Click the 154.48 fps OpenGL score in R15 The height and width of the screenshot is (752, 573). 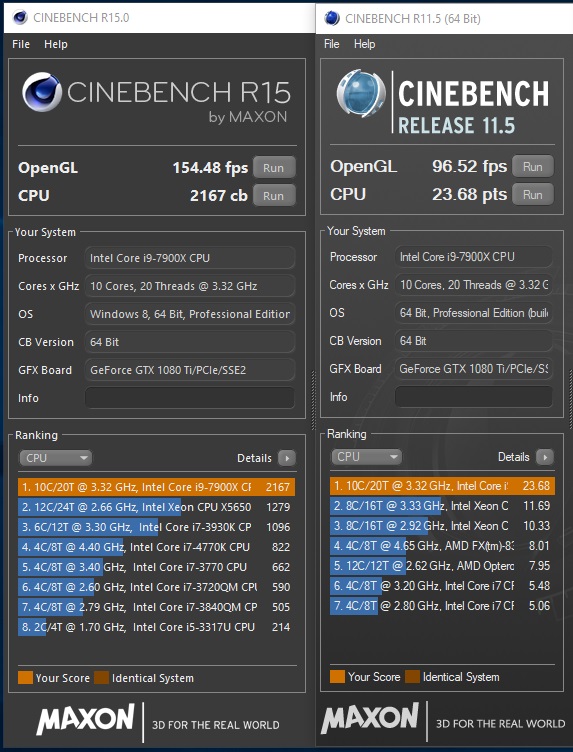click(210, 168)
